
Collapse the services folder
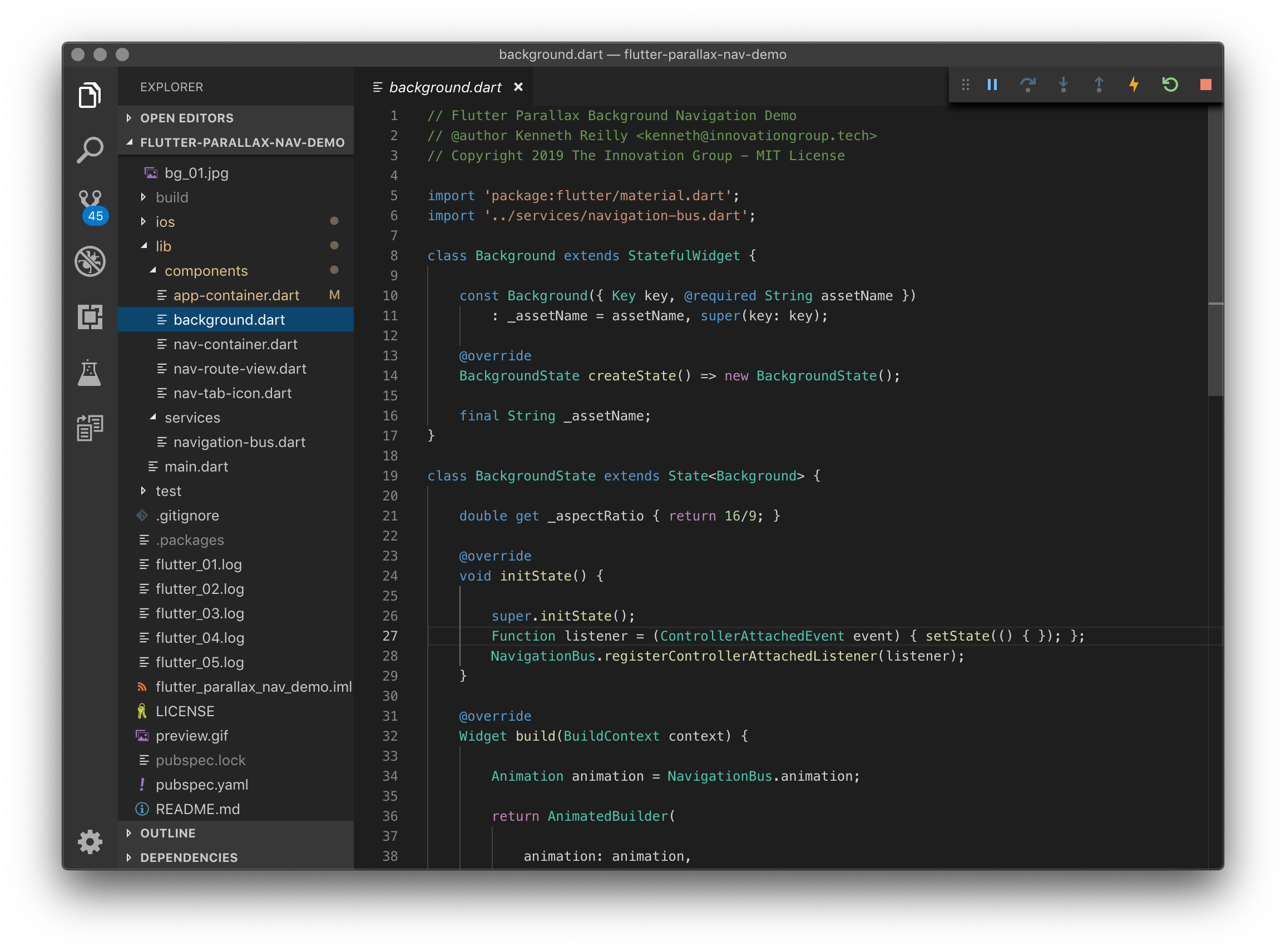click(x=192, y=418)
